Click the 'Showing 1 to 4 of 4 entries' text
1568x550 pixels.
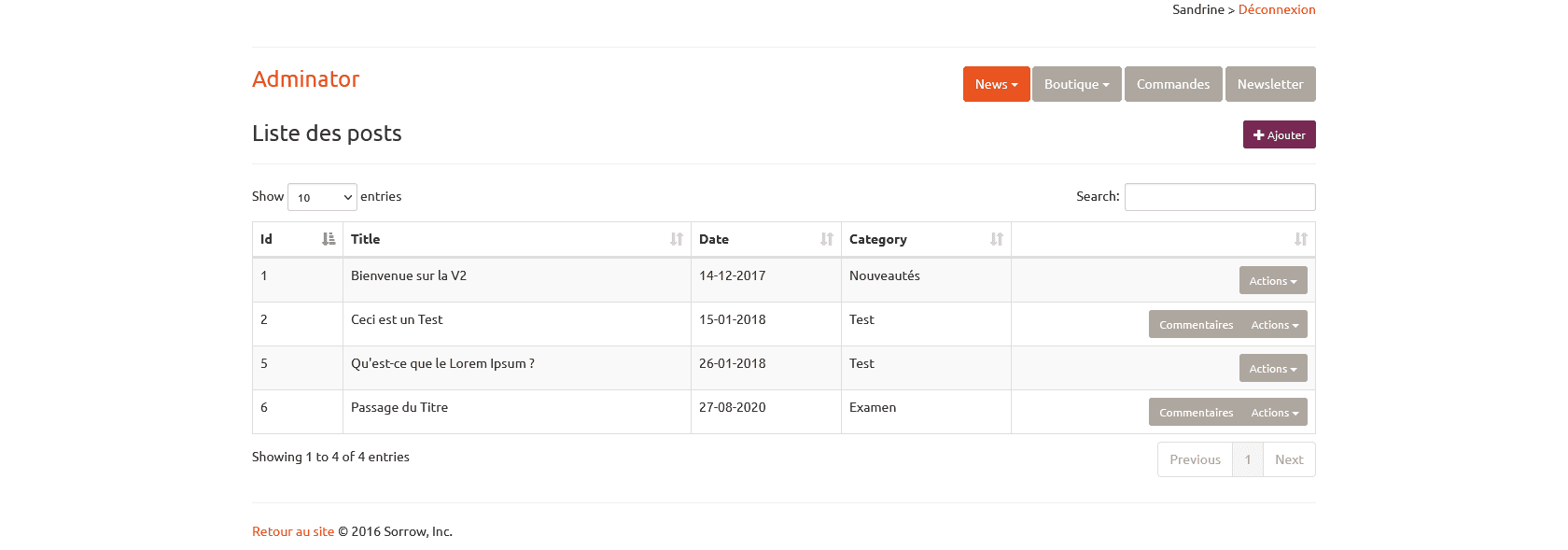tap(330, 457)
